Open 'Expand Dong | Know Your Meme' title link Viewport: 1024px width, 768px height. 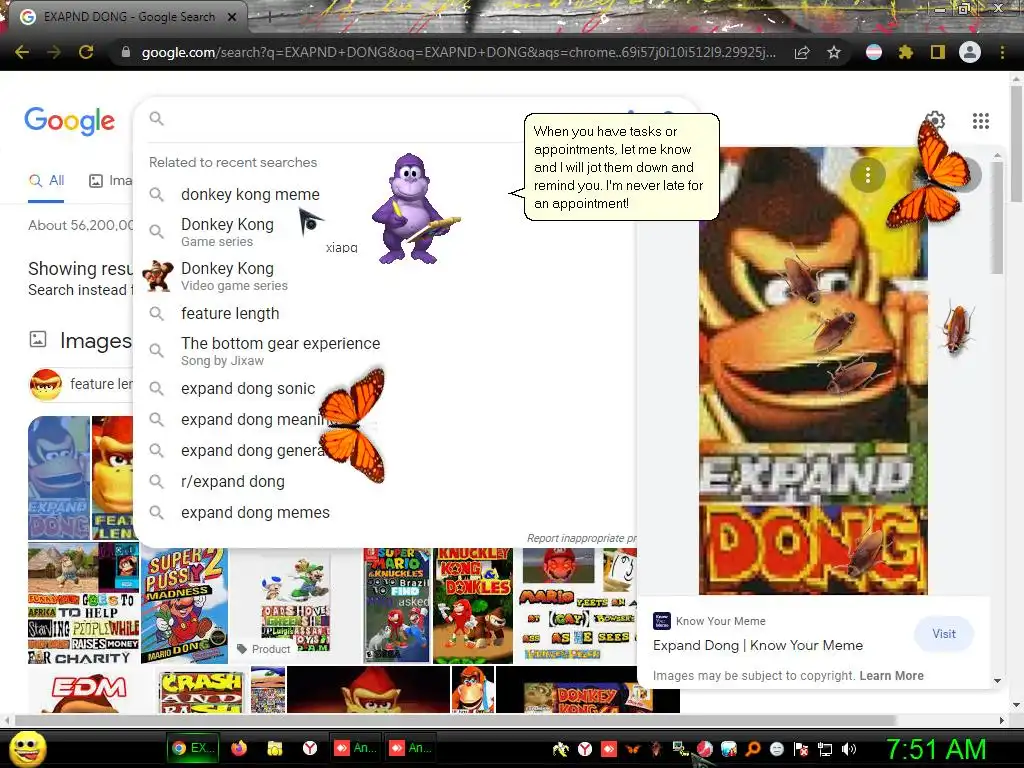(x=758, y=645)
